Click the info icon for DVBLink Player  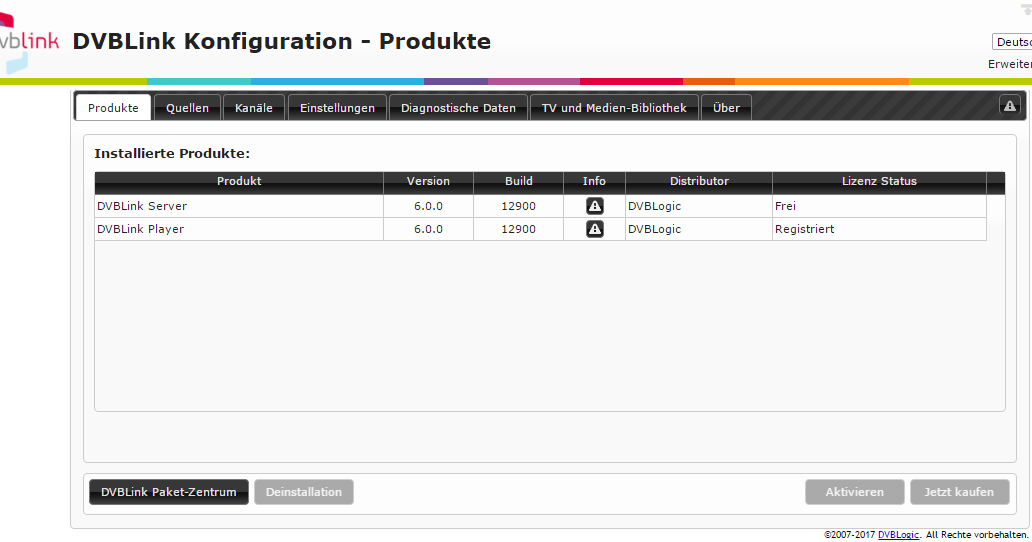point(594,229)
